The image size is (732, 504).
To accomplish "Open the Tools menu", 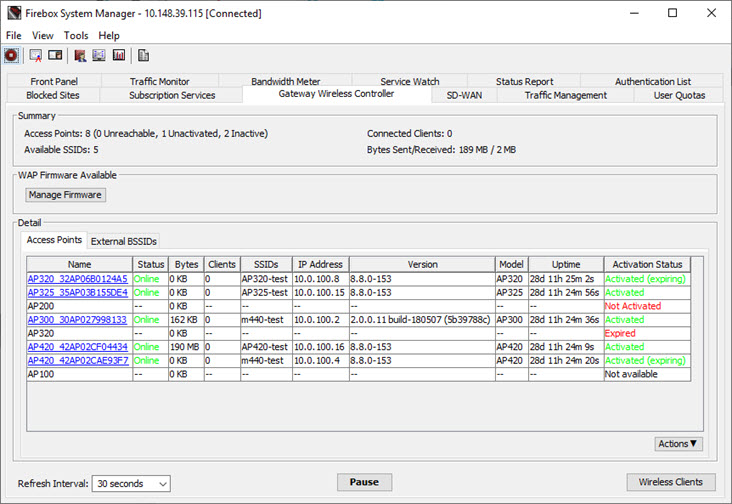I will point(76,36).
